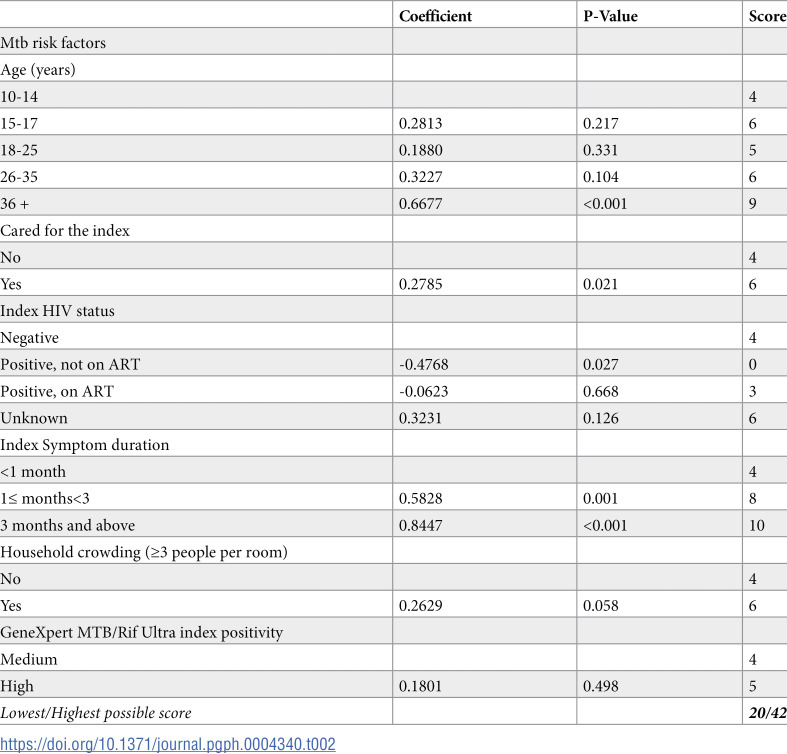Click the 36 + age group row label
The height and width of the screenshot is (754, 787).
pos(15,204)
